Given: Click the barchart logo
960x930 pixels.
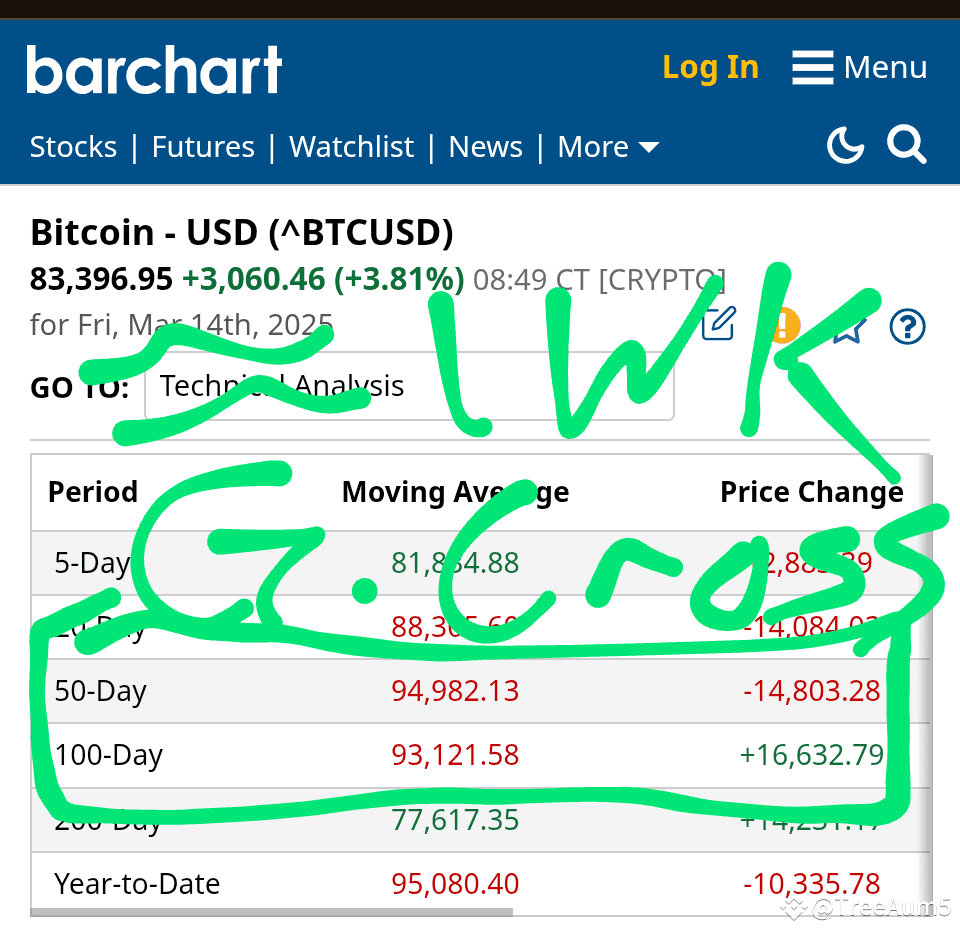Looking at the screenshot, I should click(x=154, y=69).
